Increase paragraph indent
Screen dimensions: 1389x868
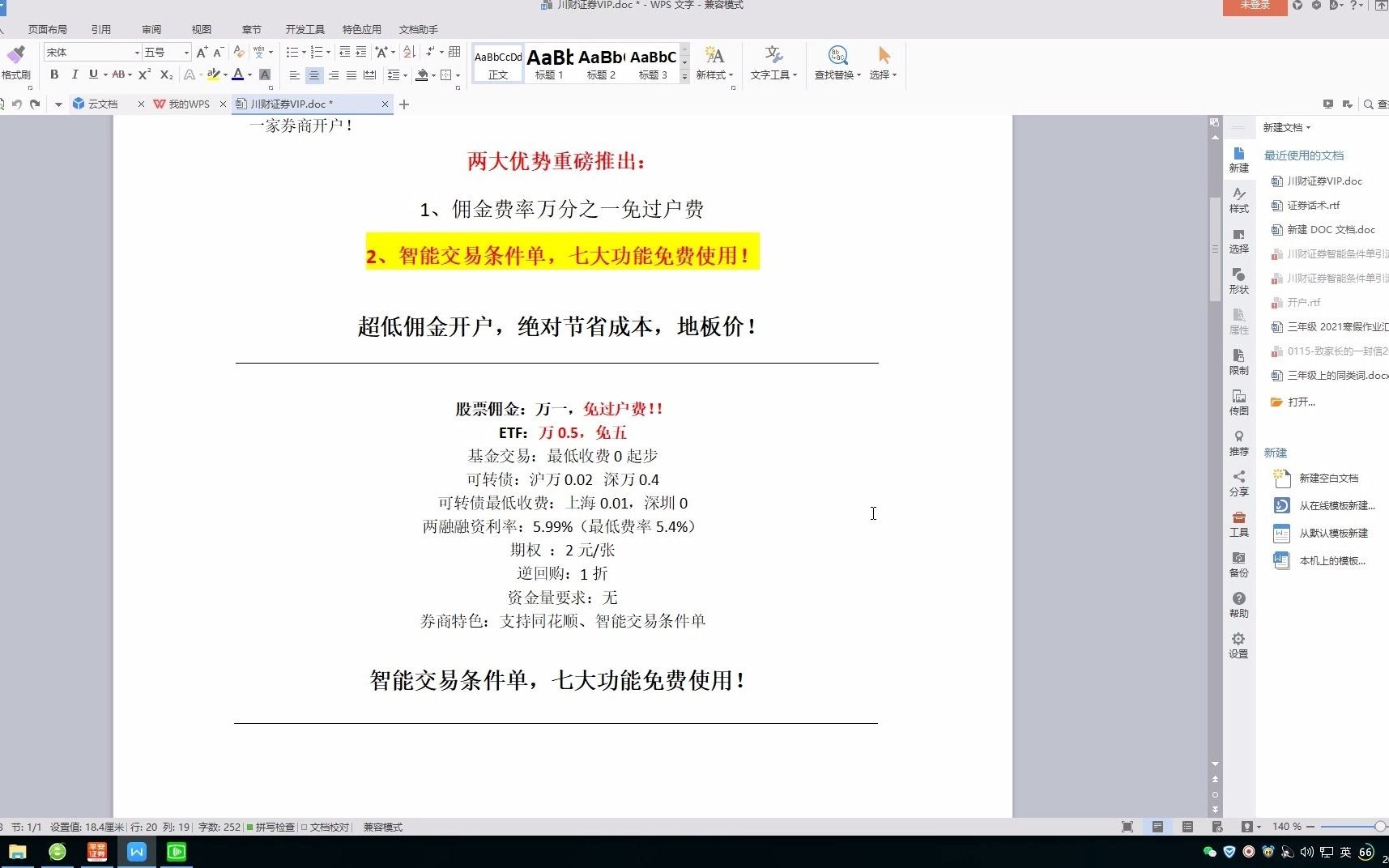pos(361,52)
